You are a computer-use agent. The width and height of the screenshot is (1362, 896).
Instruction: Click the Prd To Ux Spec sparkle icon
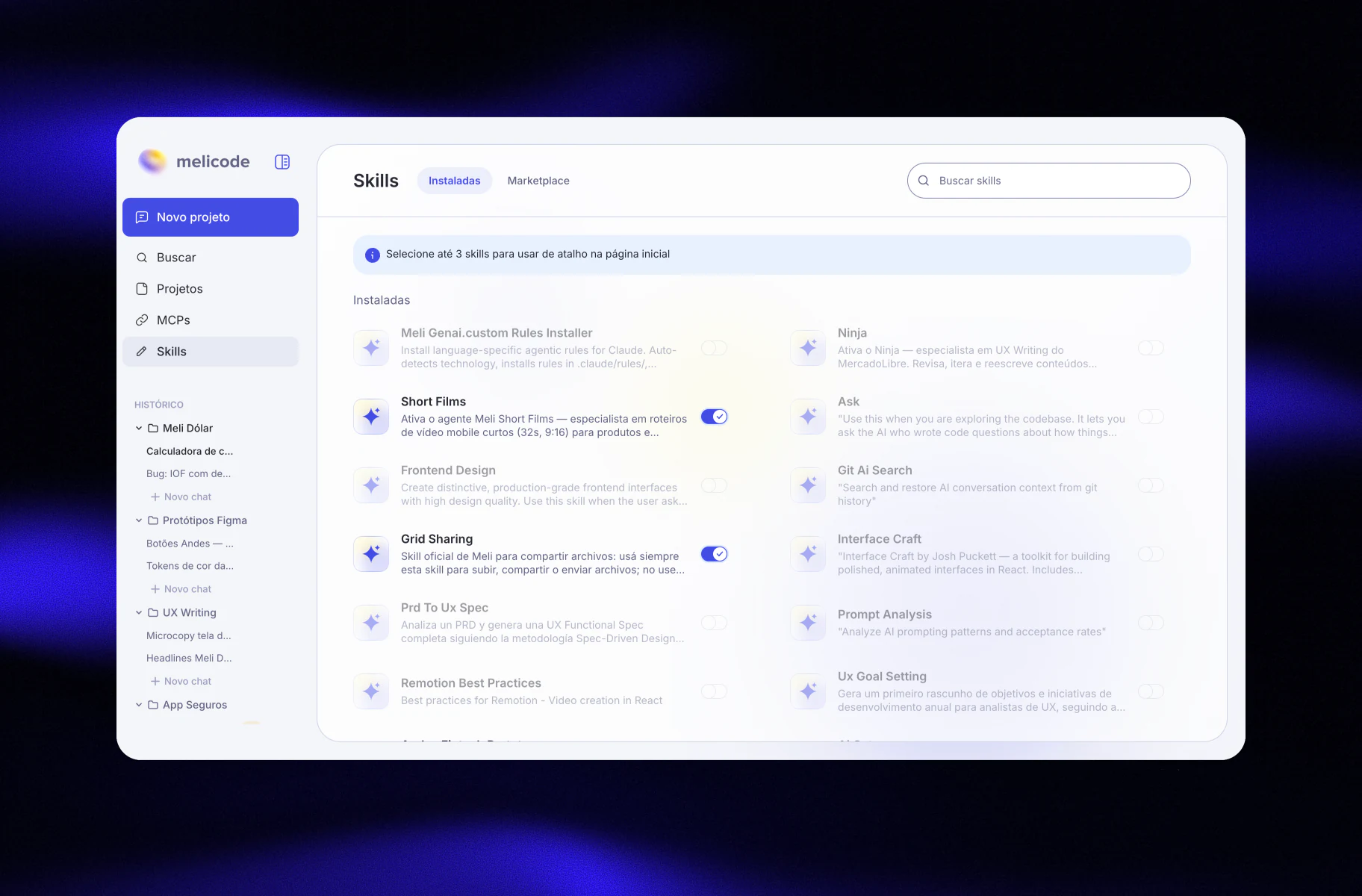(371, 623)
